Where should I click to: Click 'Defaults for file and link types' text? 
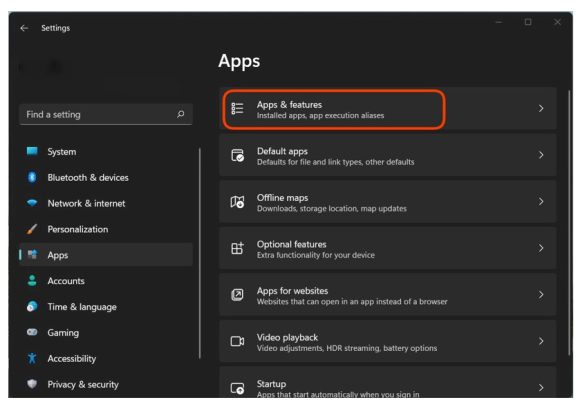click(310, 162)
